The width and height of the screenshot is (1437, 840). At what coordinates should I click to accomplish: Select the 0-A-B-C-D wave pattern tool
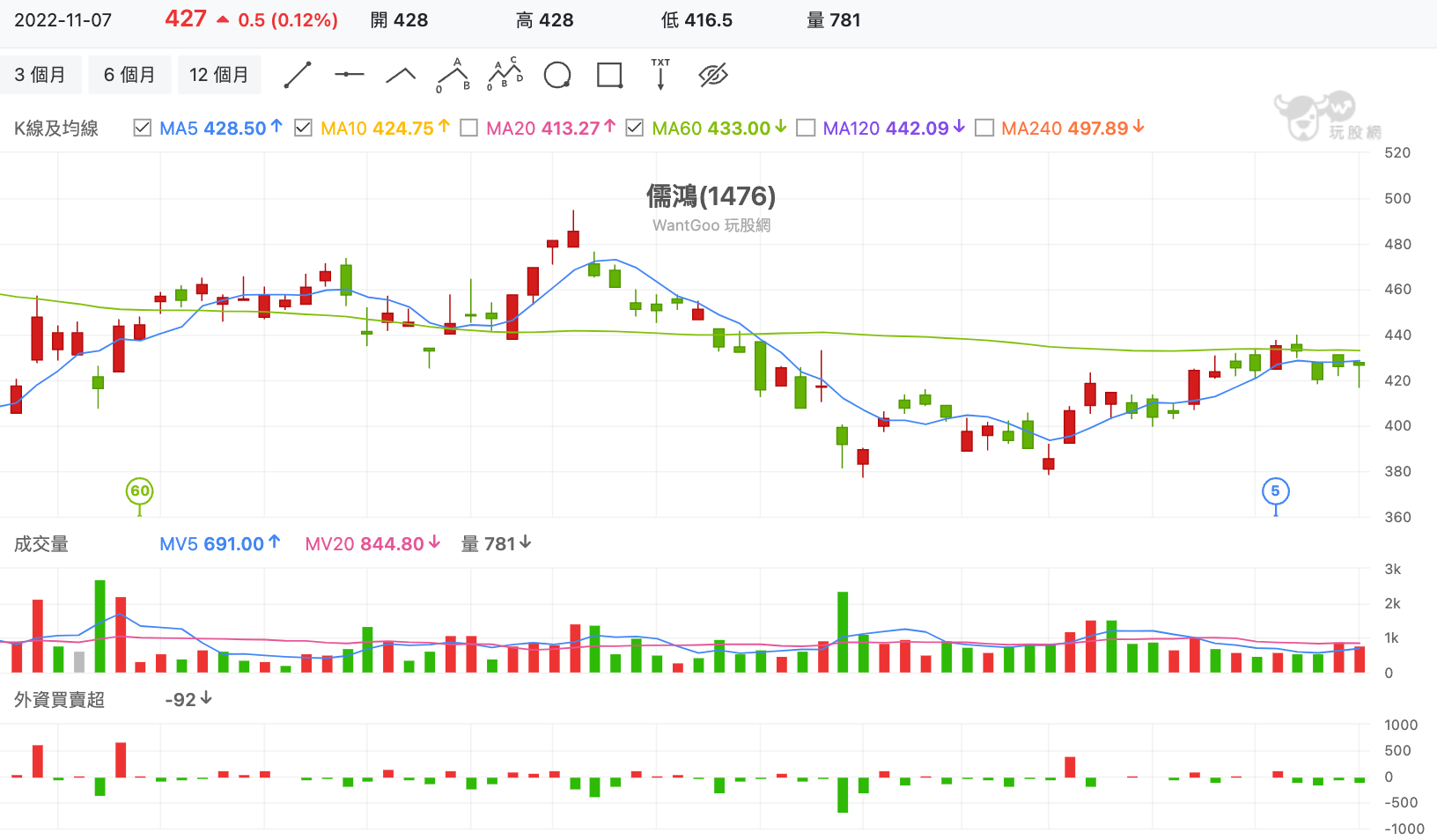coord(505,75)
